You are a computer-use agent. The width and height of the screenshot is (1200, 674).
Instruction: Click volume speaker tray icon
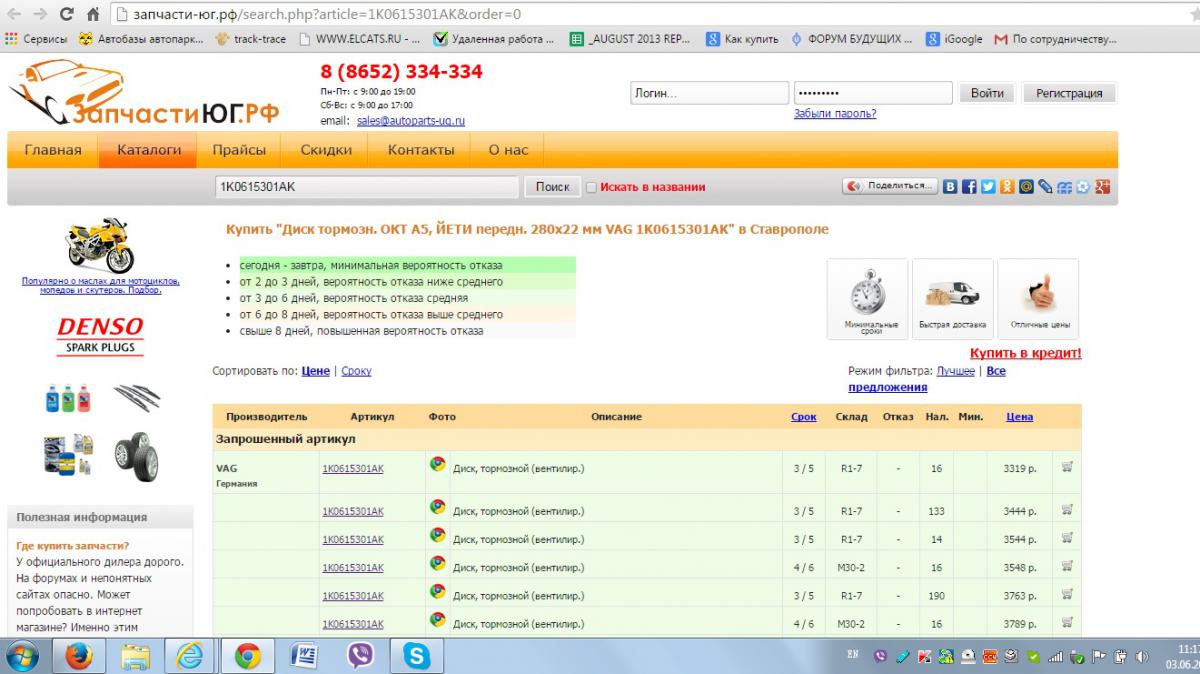pyautogui.click(x=1144, y=657)
